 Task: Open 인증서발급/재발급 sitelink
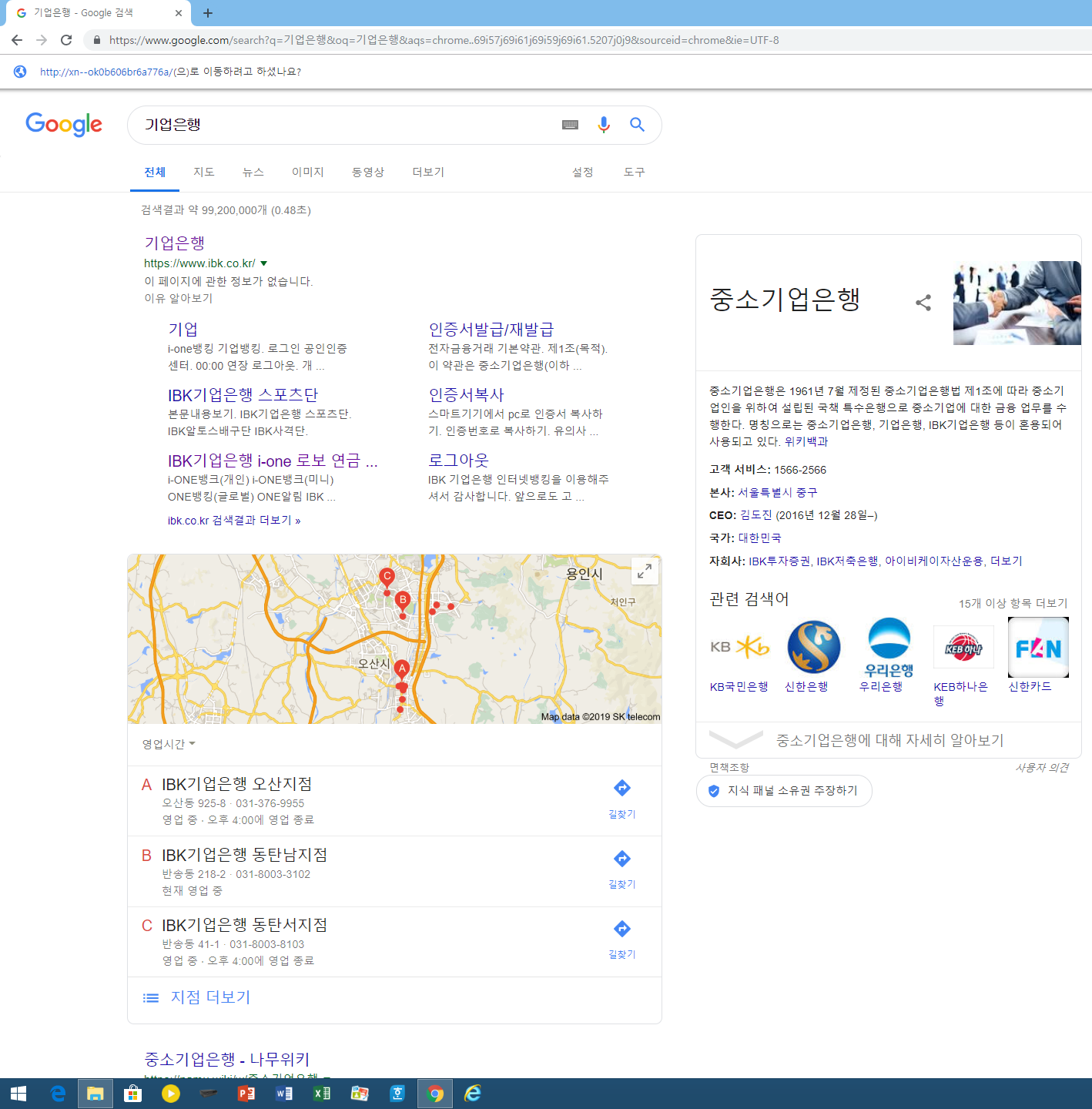(491, 330)
